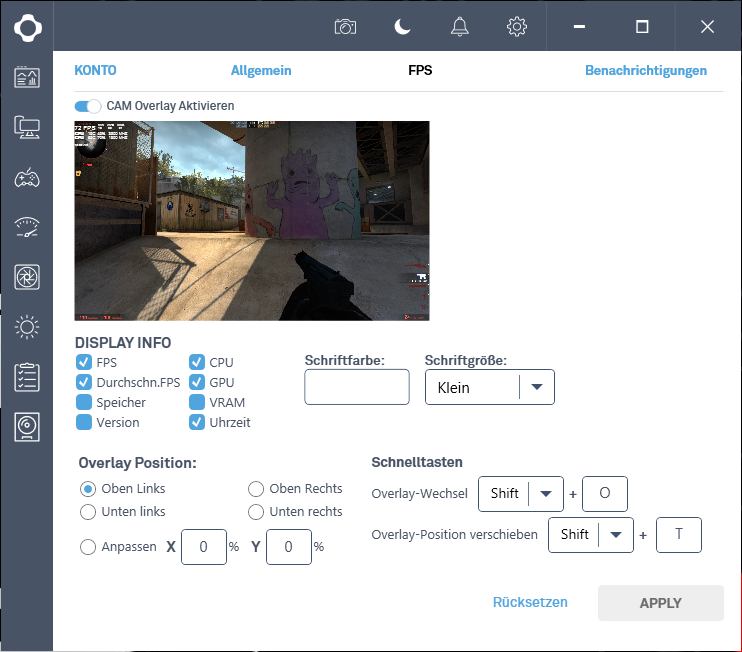Enable the Version checkbox

[x=84, y=422]
